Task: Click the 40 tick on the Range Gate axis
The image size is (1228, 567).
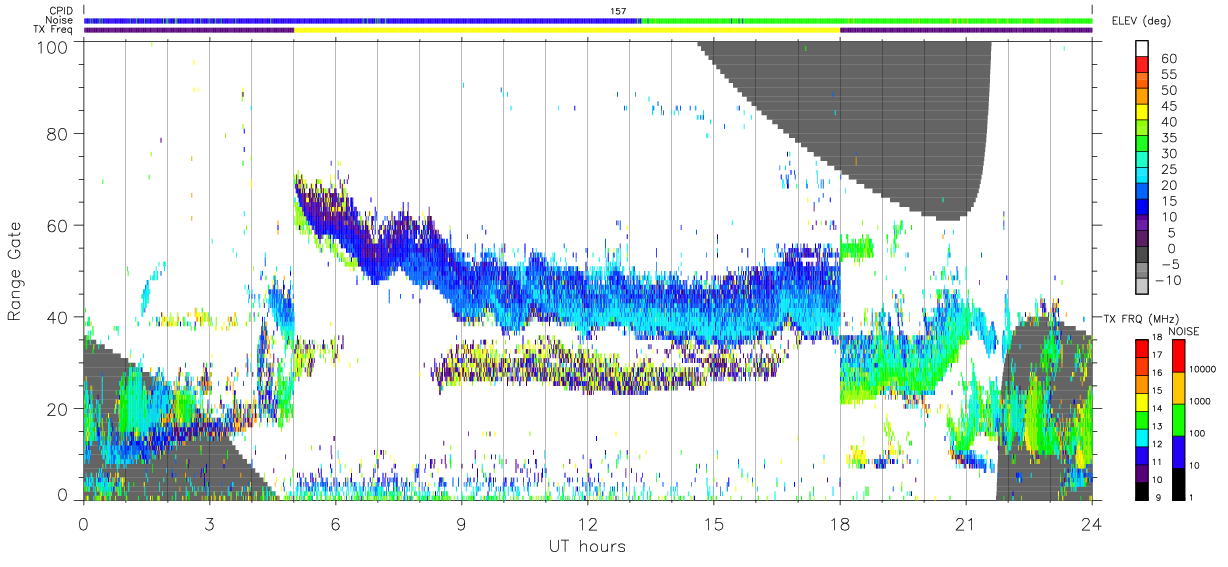Action: (58, 317)
